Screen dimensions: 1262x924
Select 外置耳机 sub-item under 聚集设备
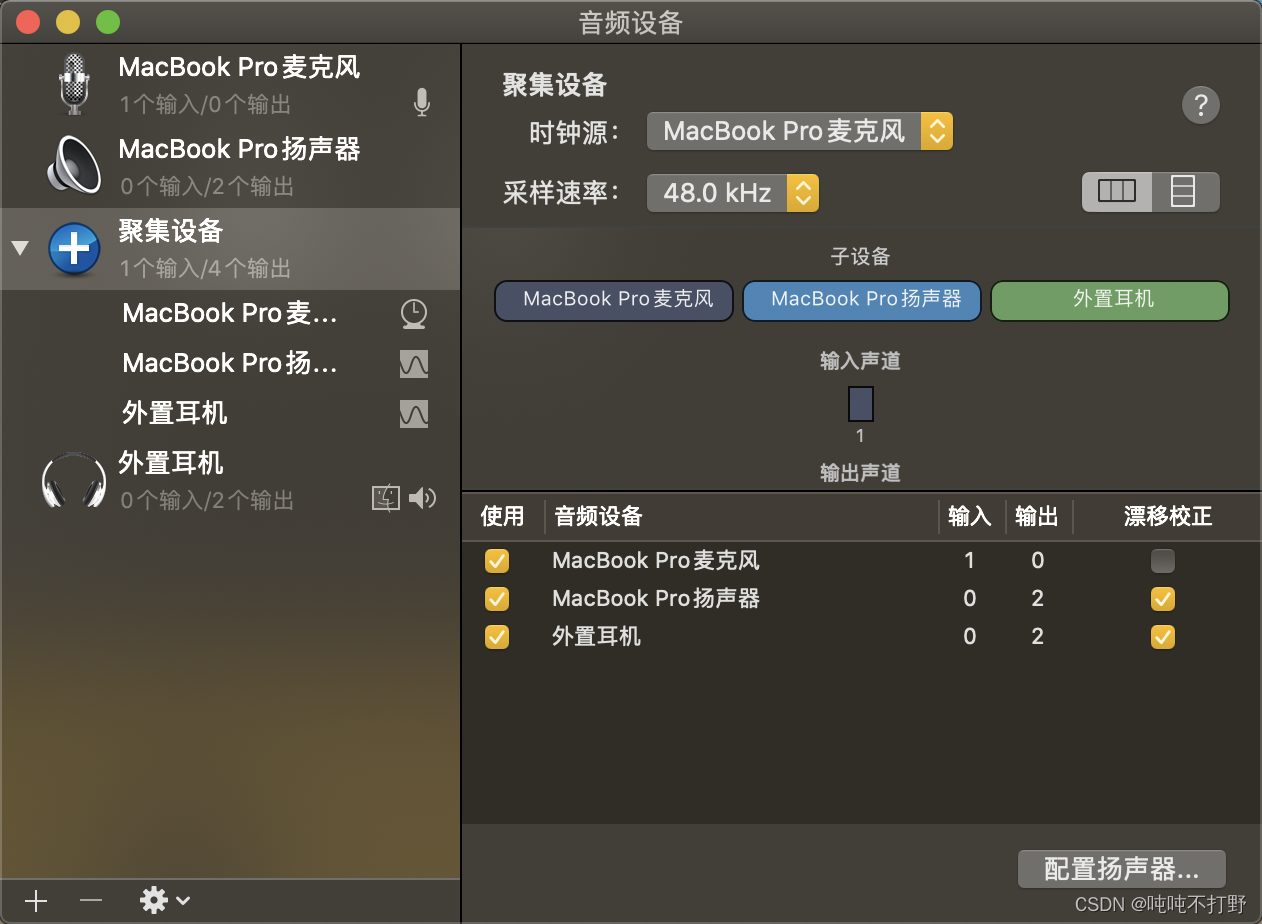[230, 414]
